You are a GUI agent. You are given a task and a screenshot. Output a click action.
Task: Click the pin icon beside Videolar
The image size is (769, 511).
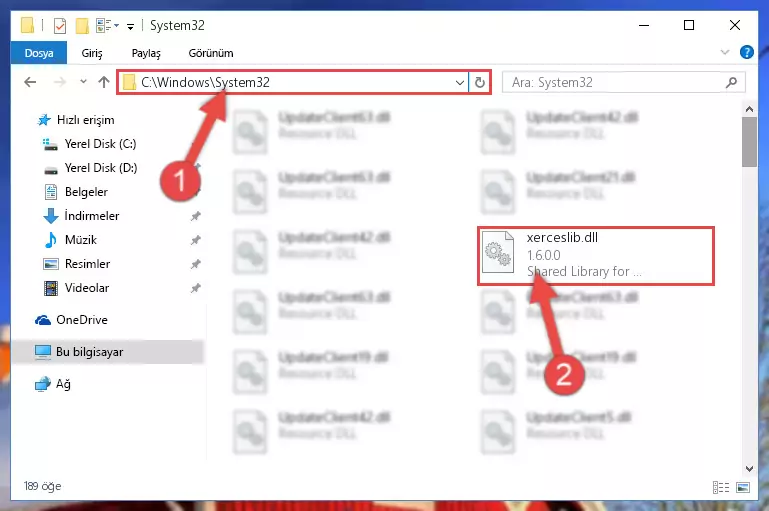[x=195, y=288]
